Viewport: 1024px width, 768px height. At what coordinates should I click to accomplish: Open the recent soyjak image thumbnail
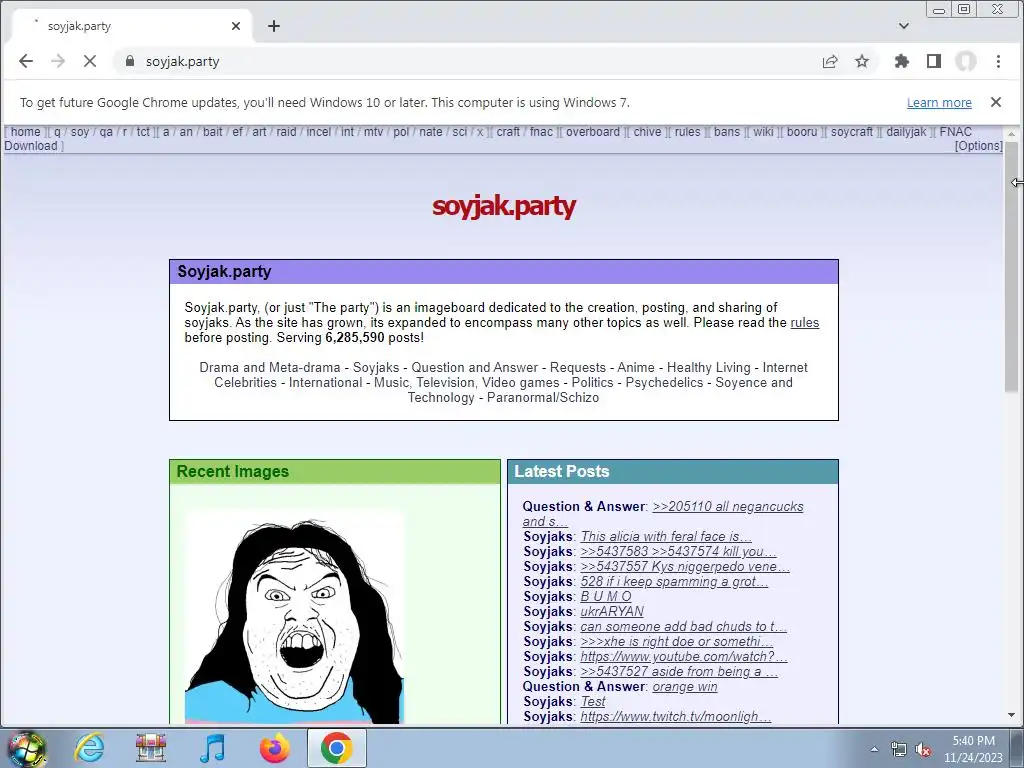tap(294, 616)
